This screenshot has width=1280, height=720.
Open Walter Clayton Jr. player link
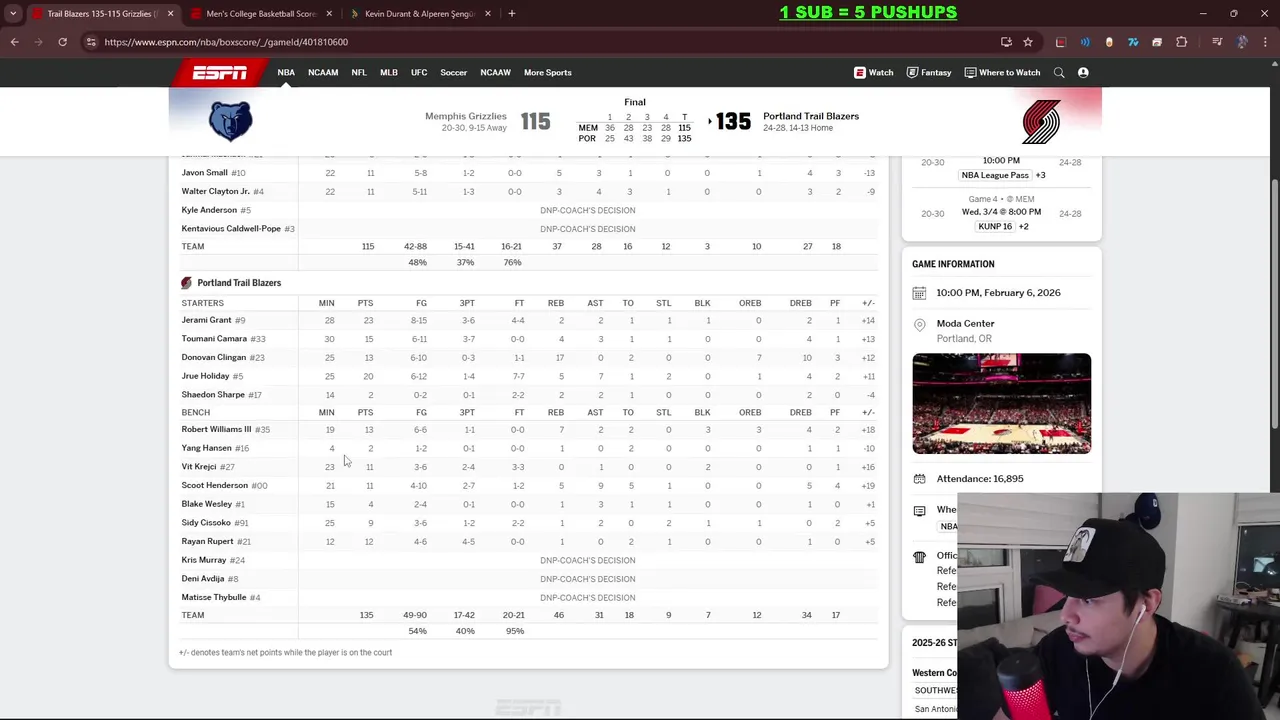tap(215, 191)
